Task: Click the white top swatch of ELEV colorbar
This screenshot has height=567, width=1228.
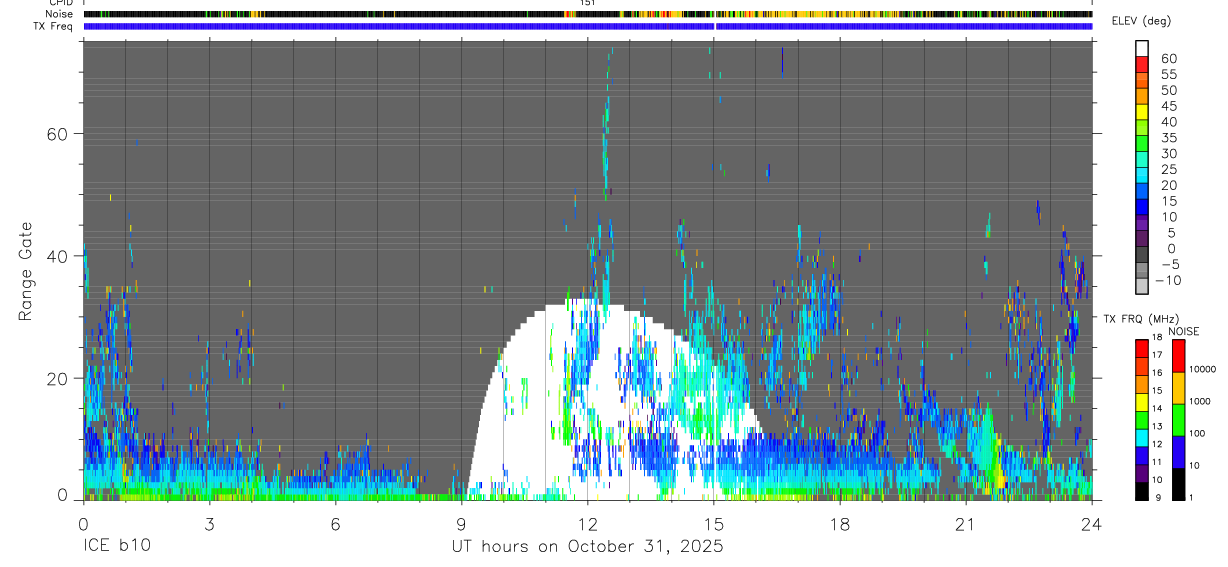Action: [x=1141, y=48]
